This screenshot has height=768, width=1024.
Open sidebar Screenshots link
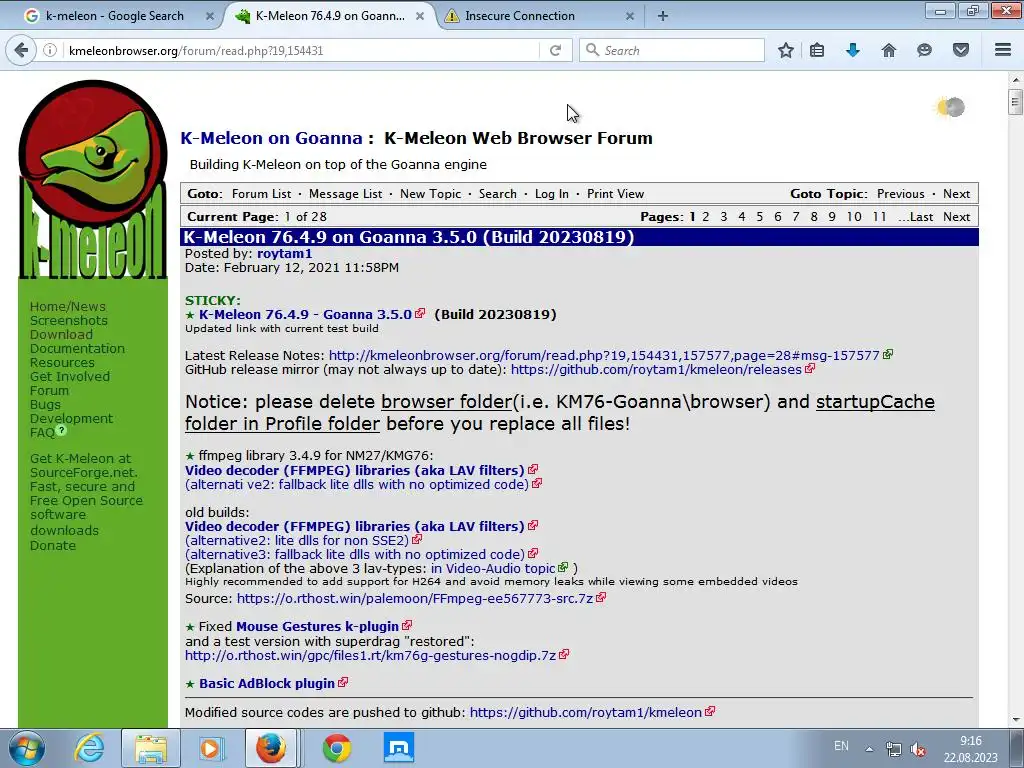[69, 321]
